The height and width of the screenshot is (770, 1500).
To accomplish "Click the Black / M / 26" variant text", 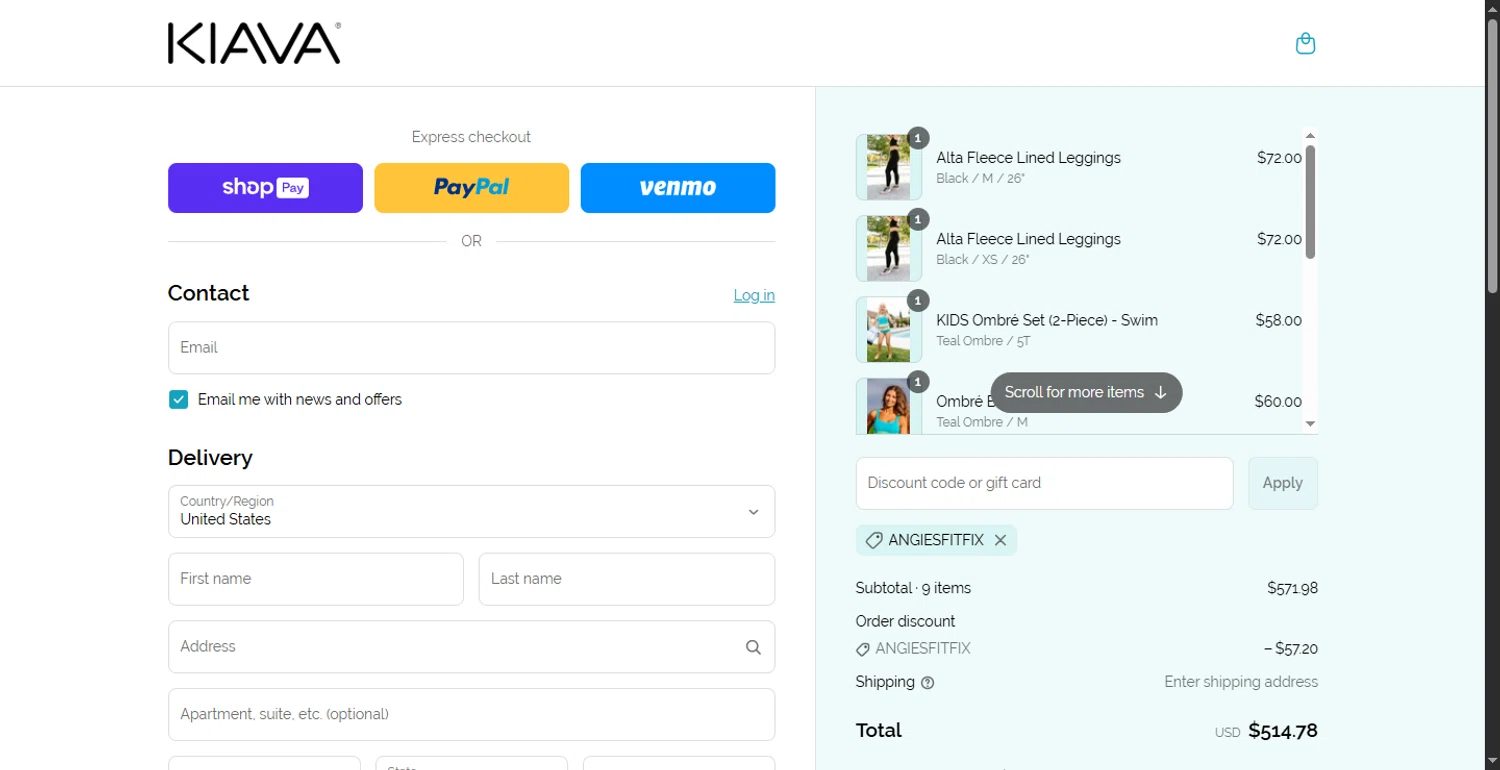I will pos(980,179).
